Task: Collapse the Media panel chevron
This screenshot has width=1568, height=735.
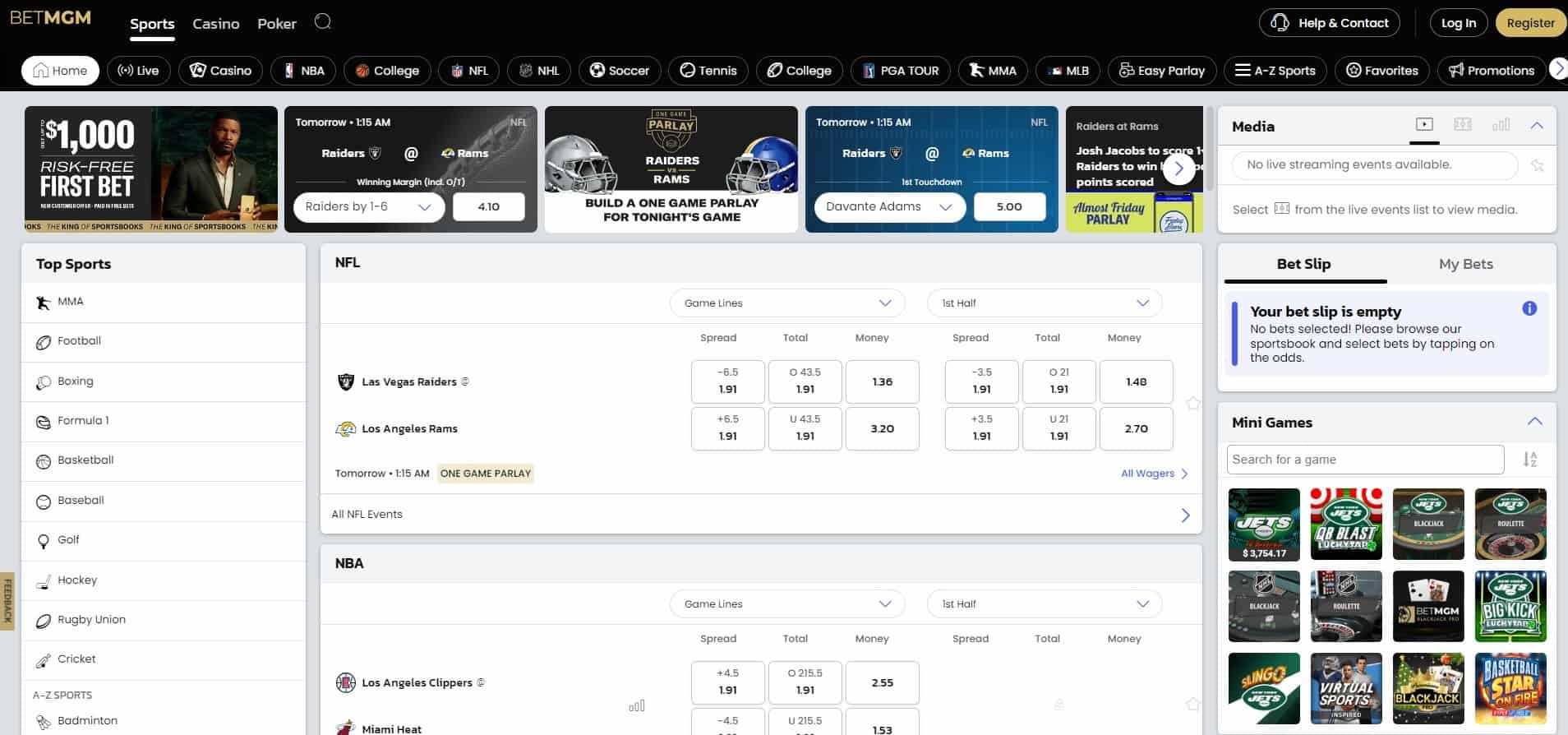Action: 1537,126
